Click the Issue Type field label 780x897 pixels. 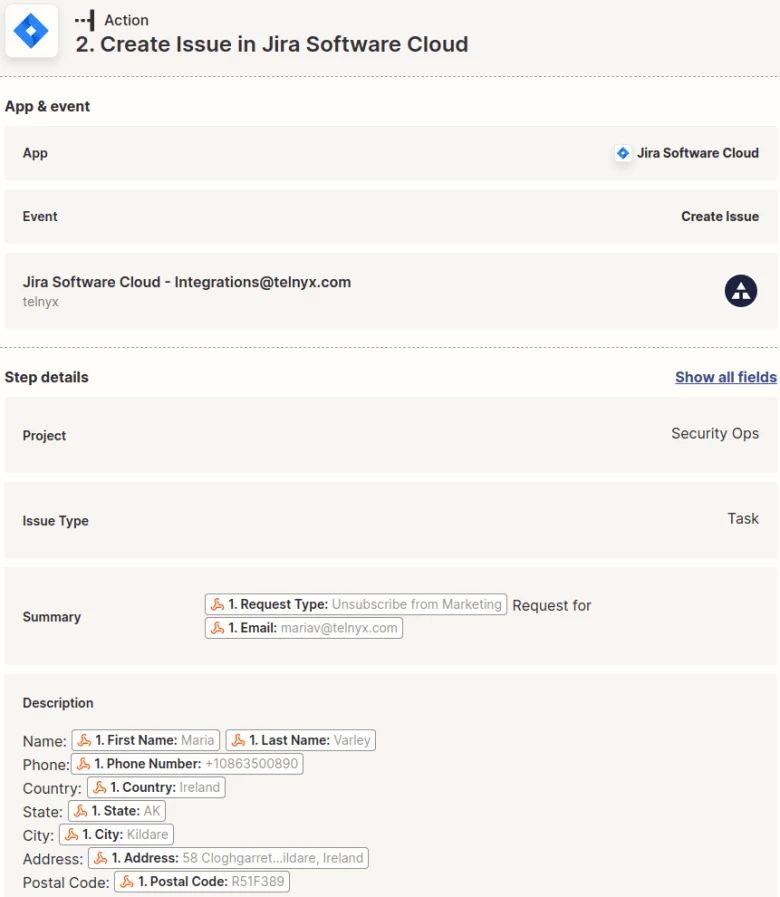(56, 521)
